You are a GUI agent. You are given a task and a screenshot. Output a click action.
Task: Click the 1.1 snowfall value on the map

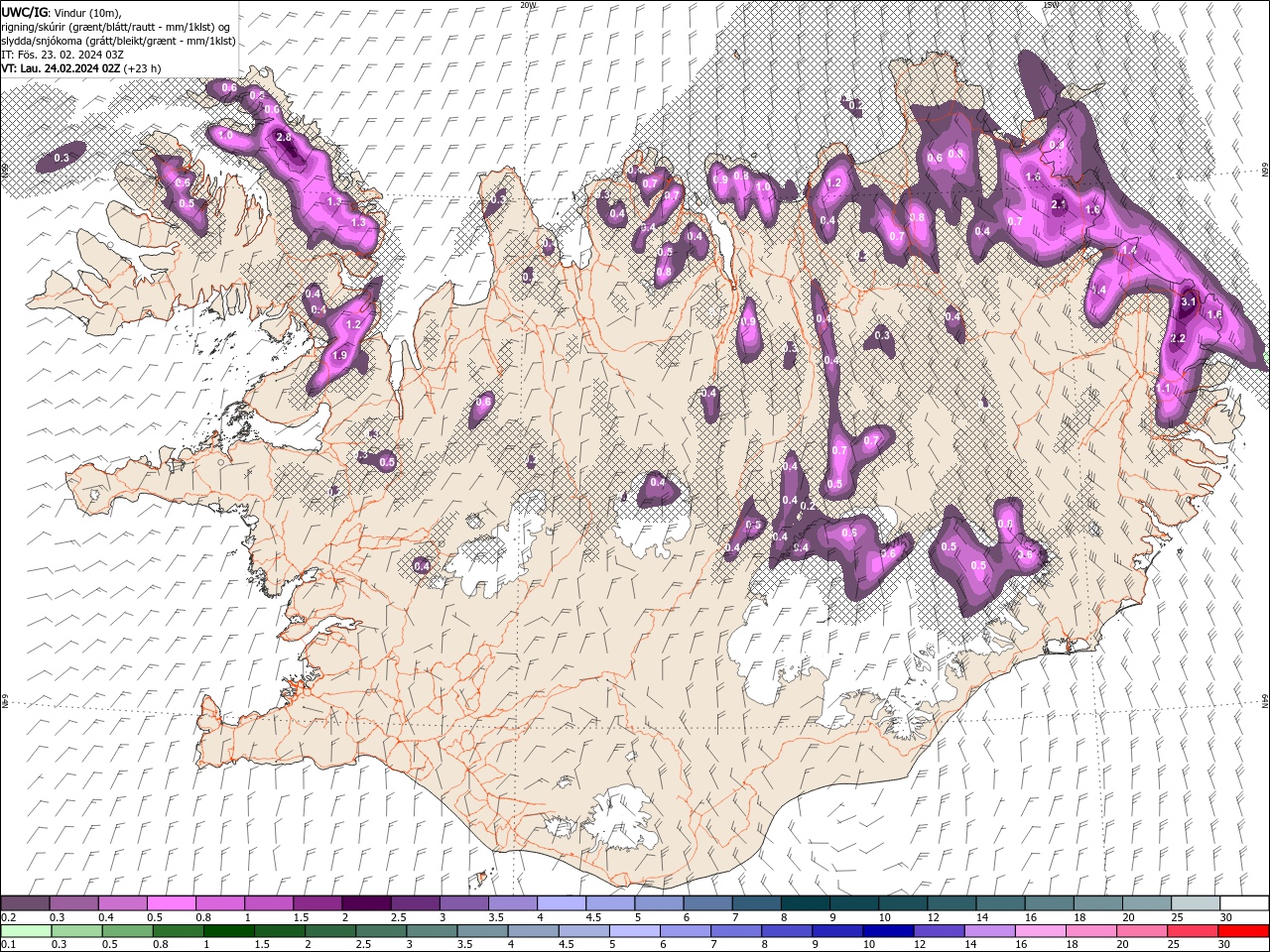click(1164, 388)
